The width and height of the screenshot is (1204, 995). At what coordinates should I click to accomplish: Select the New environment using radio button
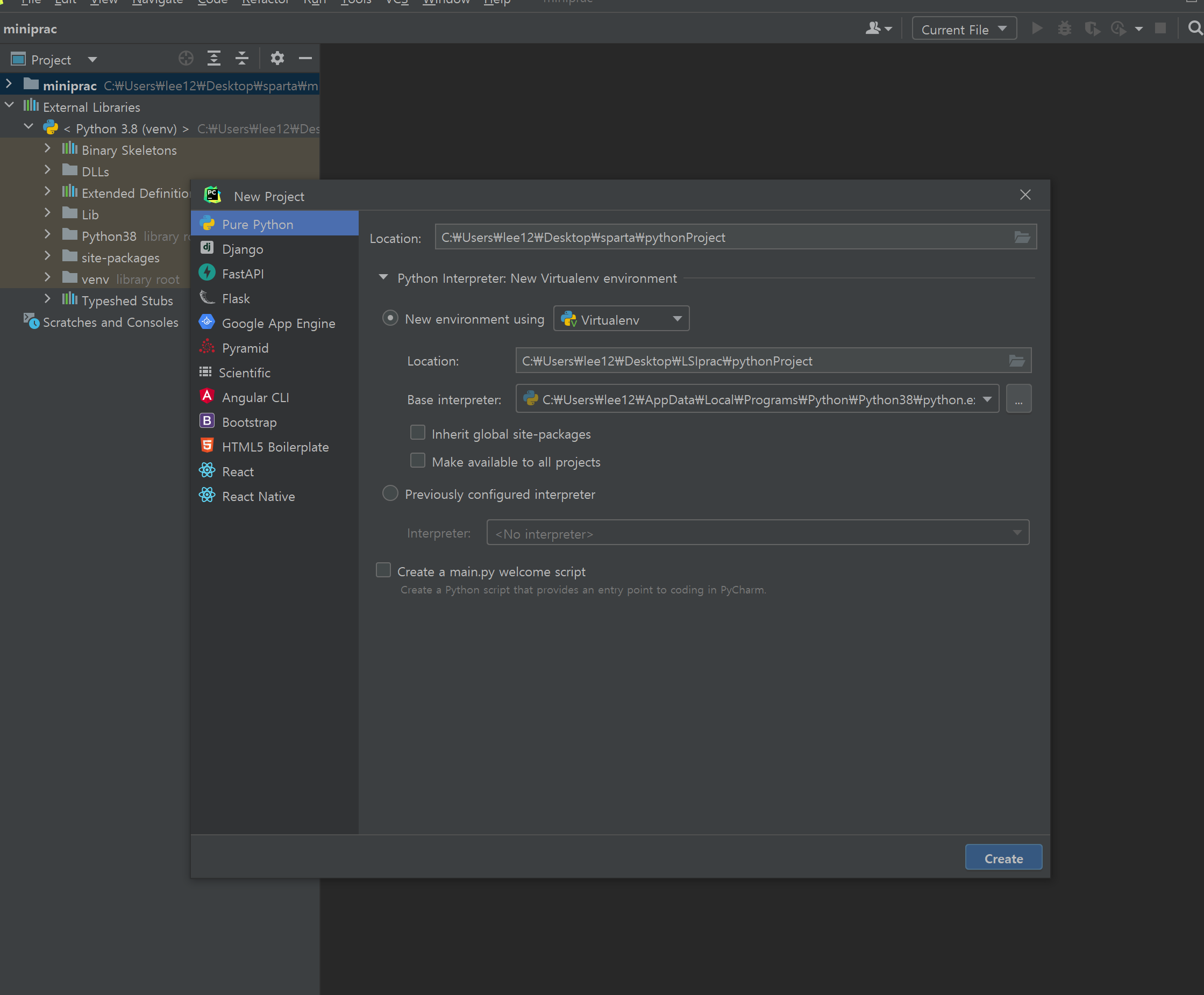[390, 318]
